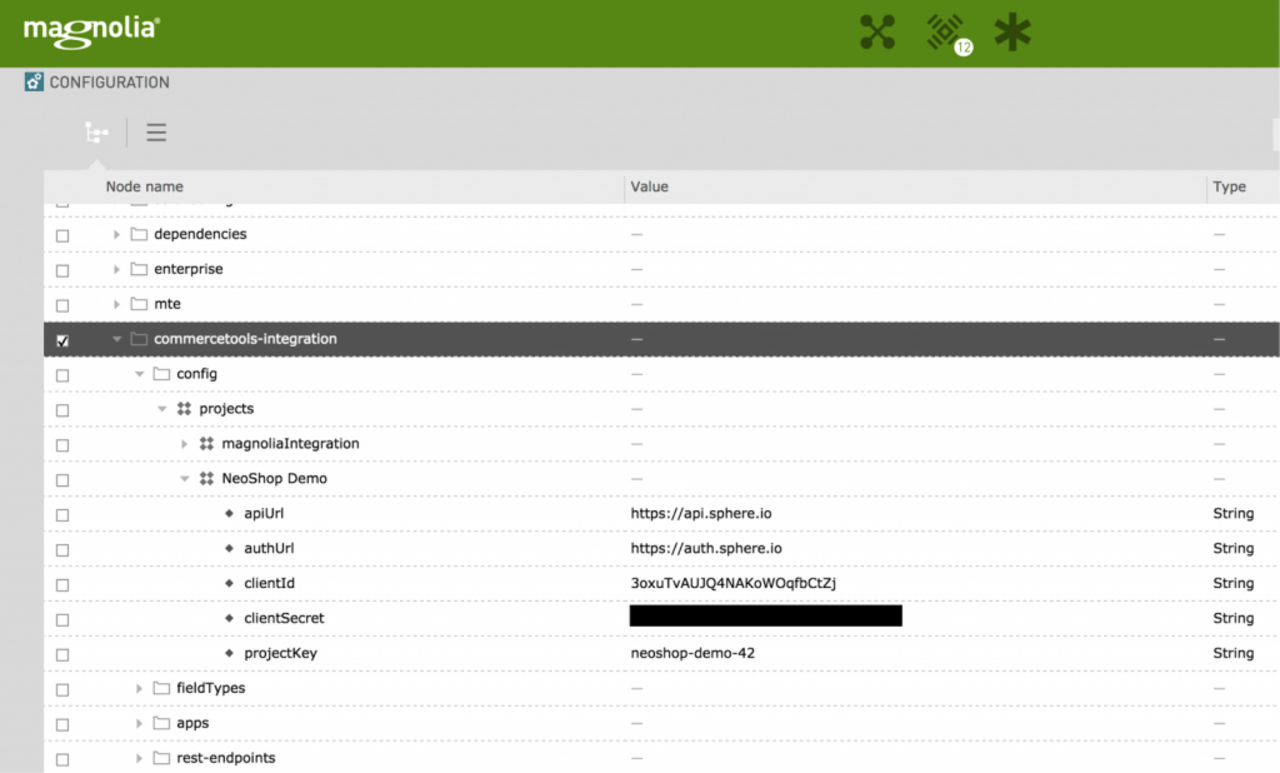The height and width of the screenshot is (773, 1280).
Task: Open the App launcher icon
Action: [x=877, y=32]
